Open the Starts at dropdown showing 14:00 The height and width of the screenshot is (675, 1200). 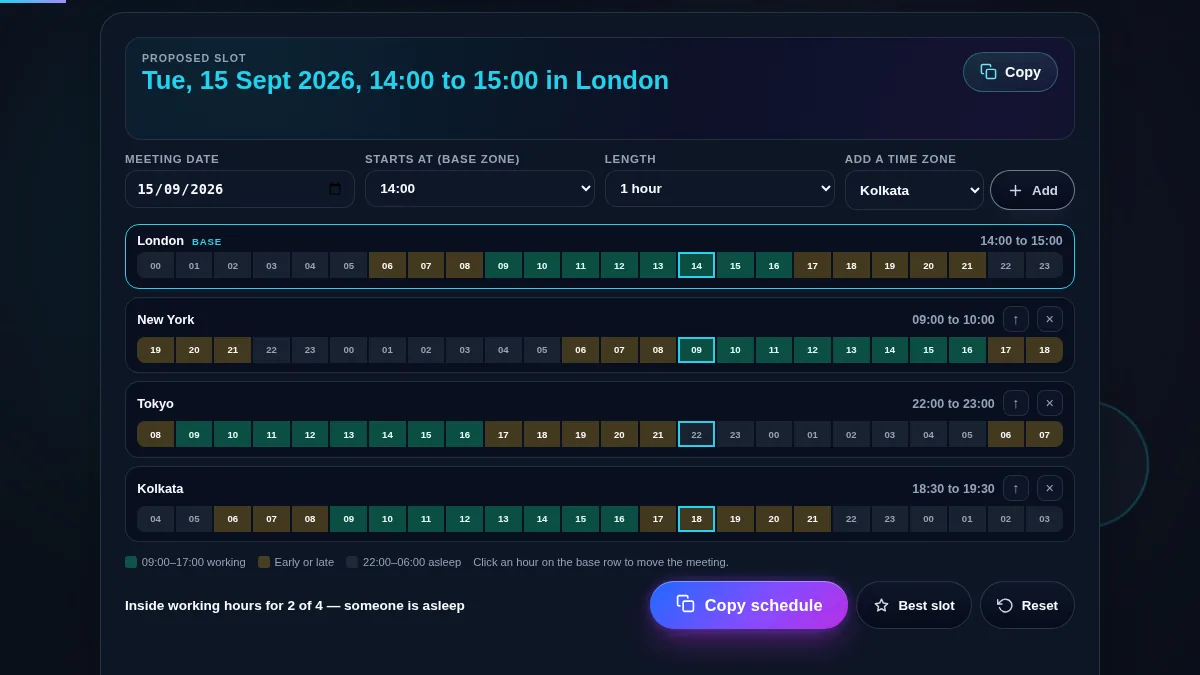pos(480,188)
